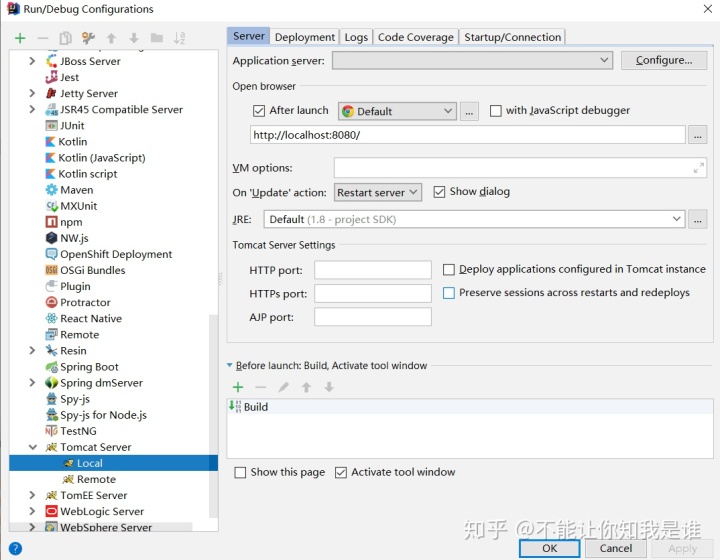The width and height of the screenshot is (720, 560).
Task: Select the JUnit configuration type
Action: [72, 126]
